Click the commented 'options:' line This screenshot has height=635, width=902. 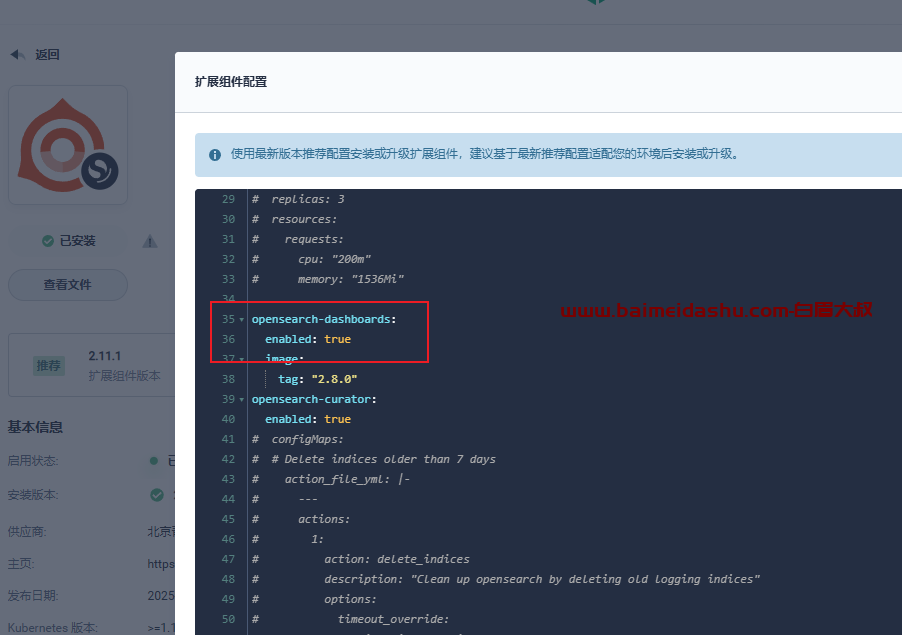[x=314, y=599]
